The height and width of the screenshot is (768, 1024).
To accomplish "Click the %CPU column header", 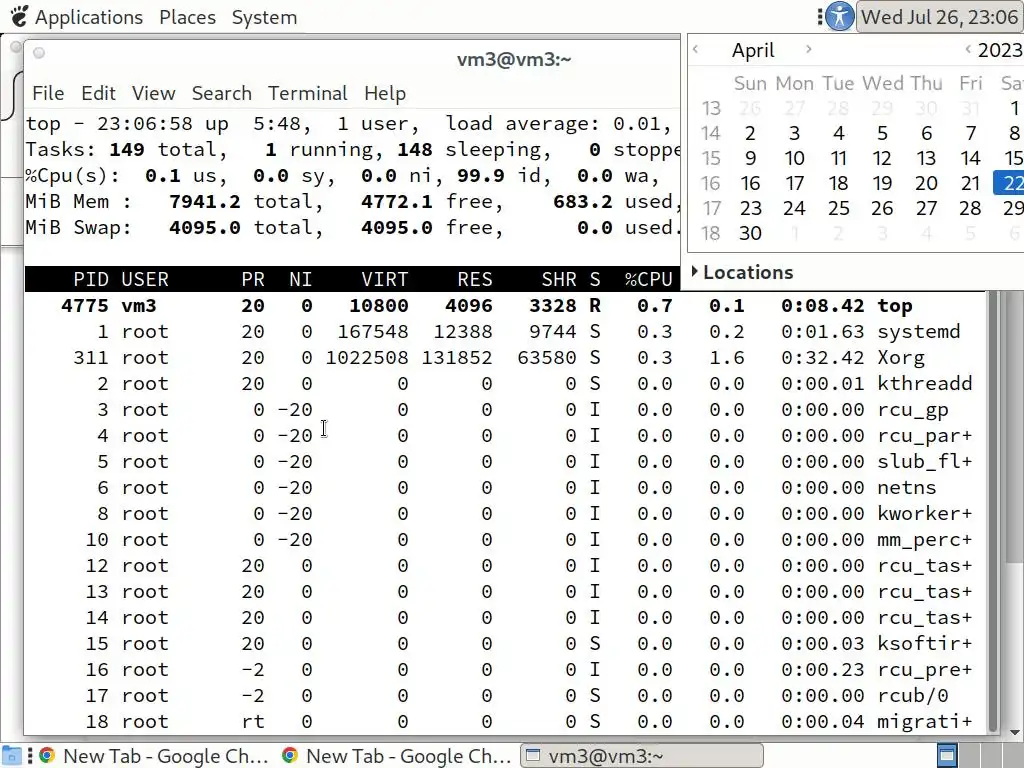I will (648, 280).
